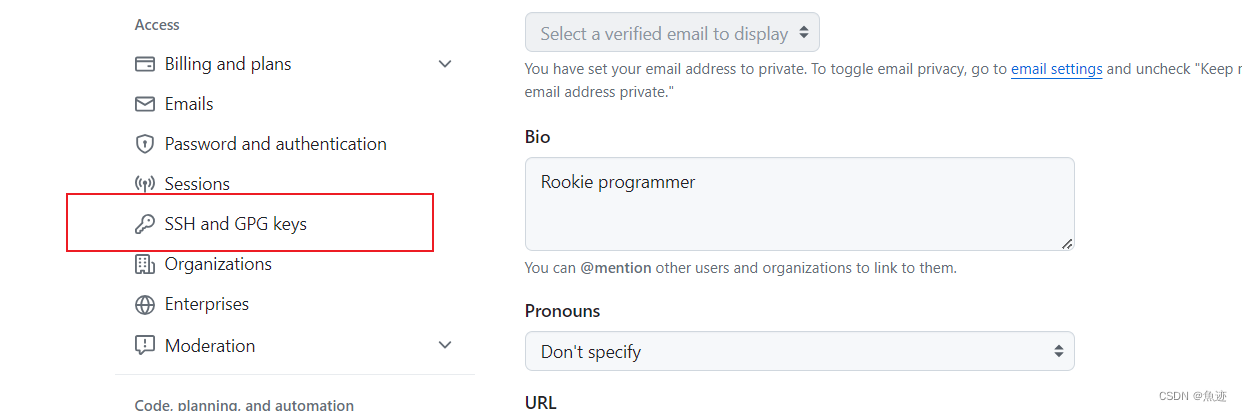Expand the Moderation section chevron
This screenshot has width=1242, height=411.
(x=446, y=345)
